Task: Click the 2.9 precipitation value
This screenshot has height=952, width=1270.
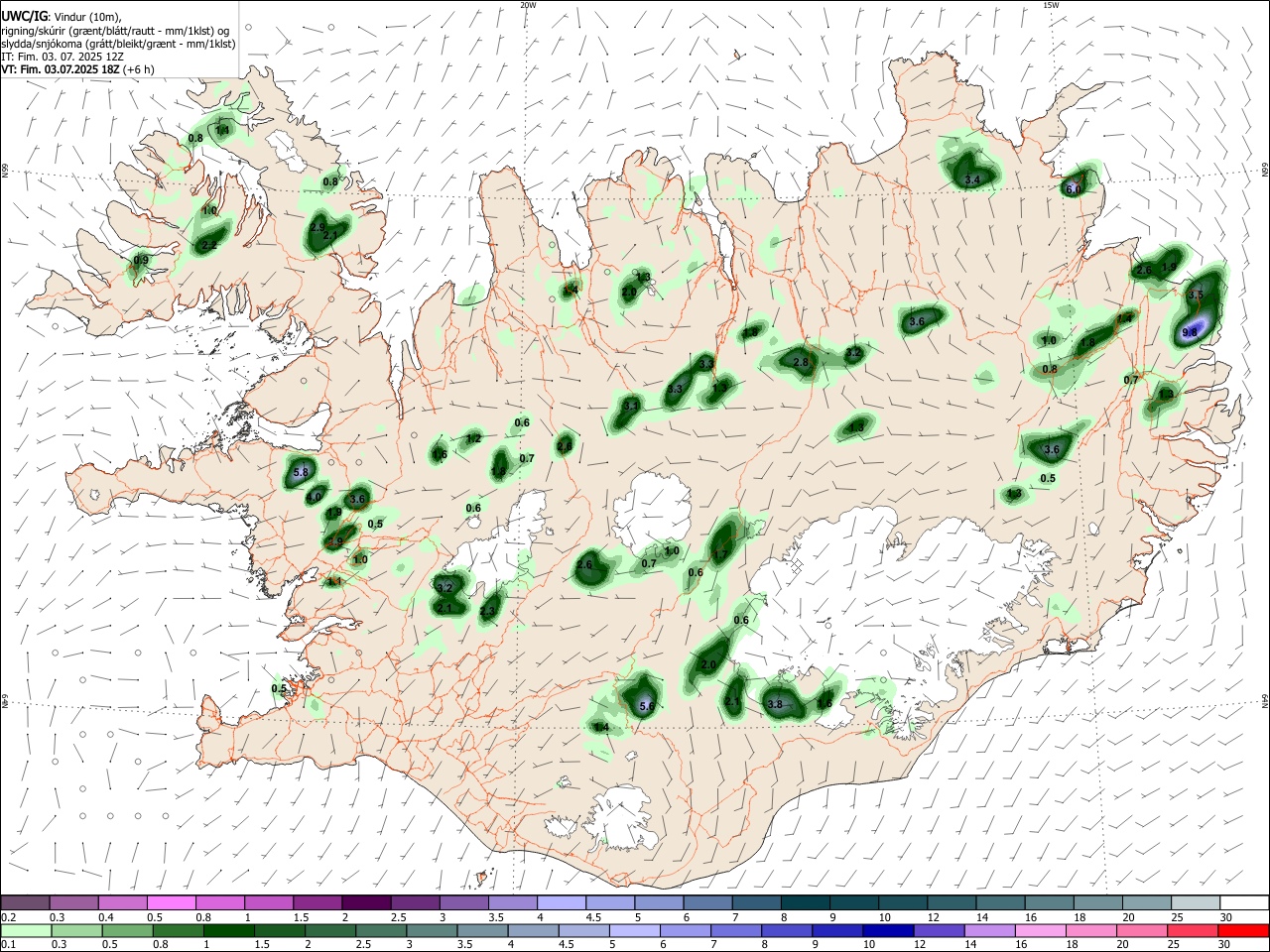Action: tap(317, 227)
